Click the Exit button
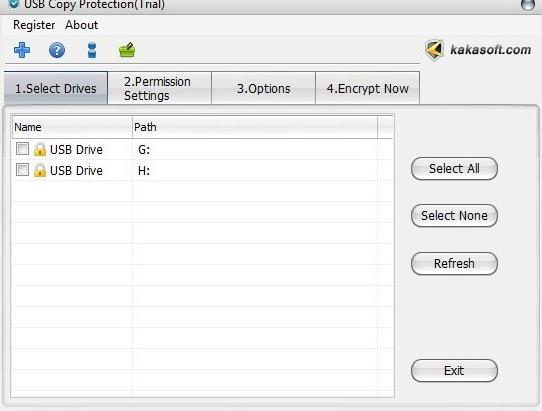The image size is (542, 411). 454,371
